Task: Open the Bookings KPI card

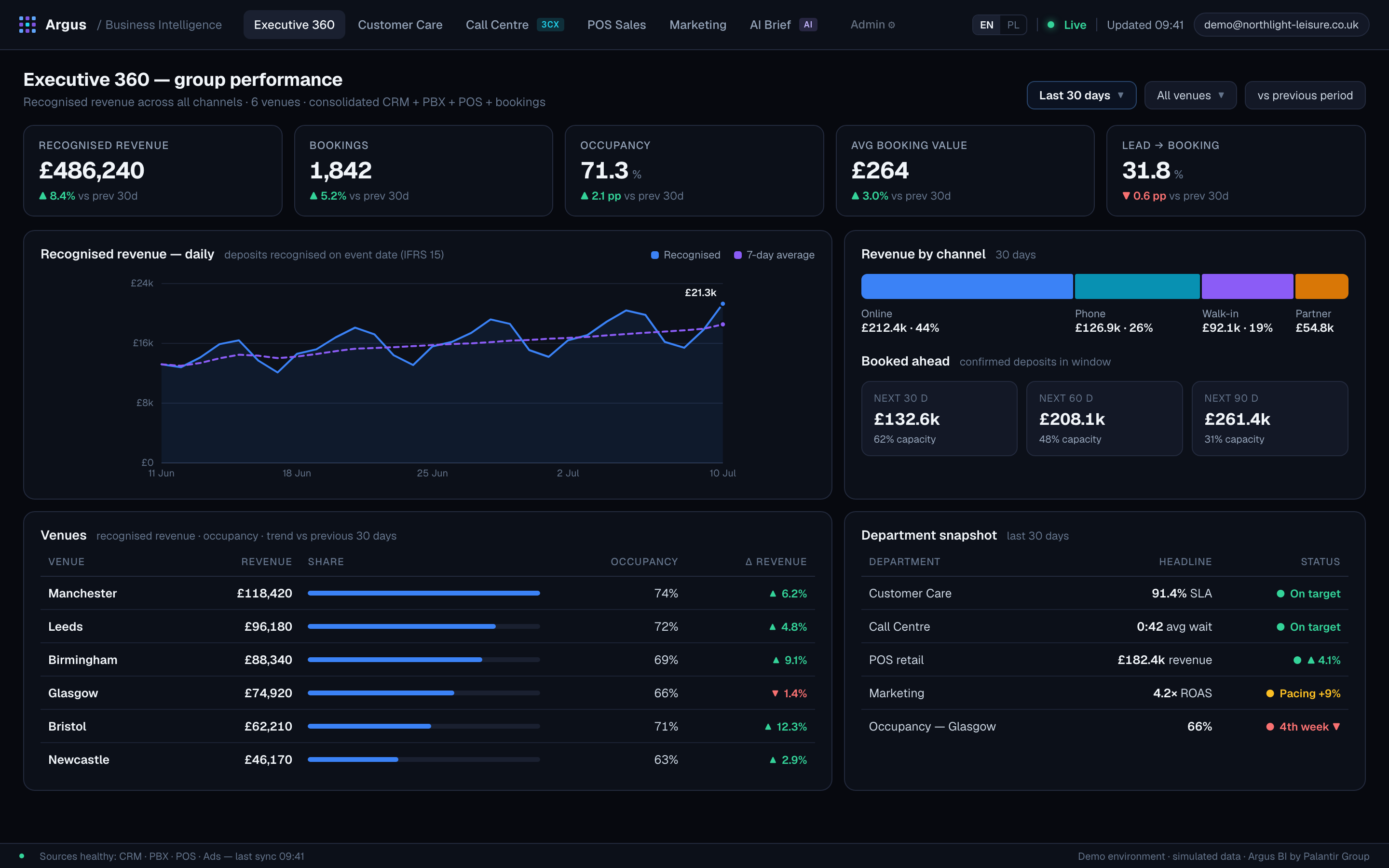Action: point(423,171)
